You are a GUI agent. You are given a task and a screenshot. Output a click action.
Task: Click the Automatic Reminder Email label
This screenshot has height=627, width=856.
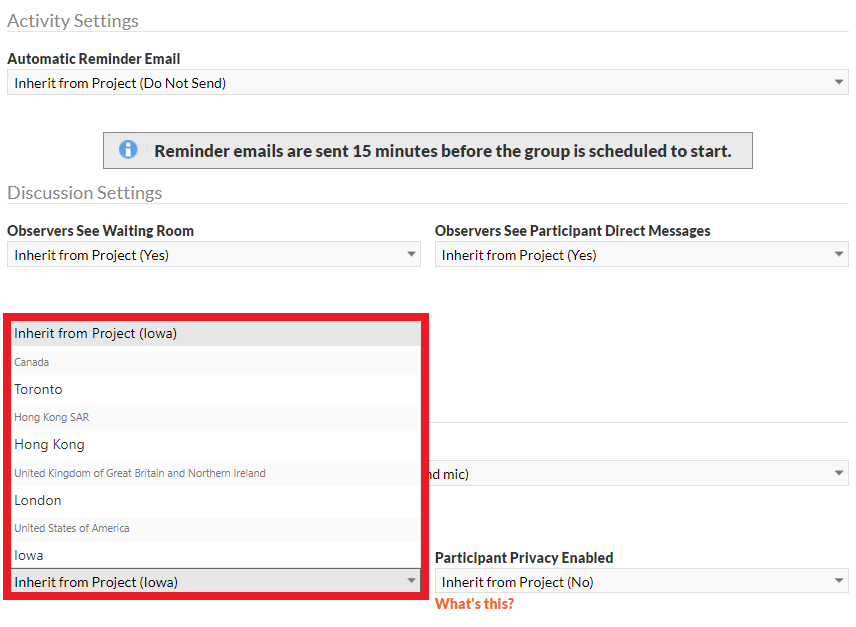pyautogui.click(x=93, y=58)
